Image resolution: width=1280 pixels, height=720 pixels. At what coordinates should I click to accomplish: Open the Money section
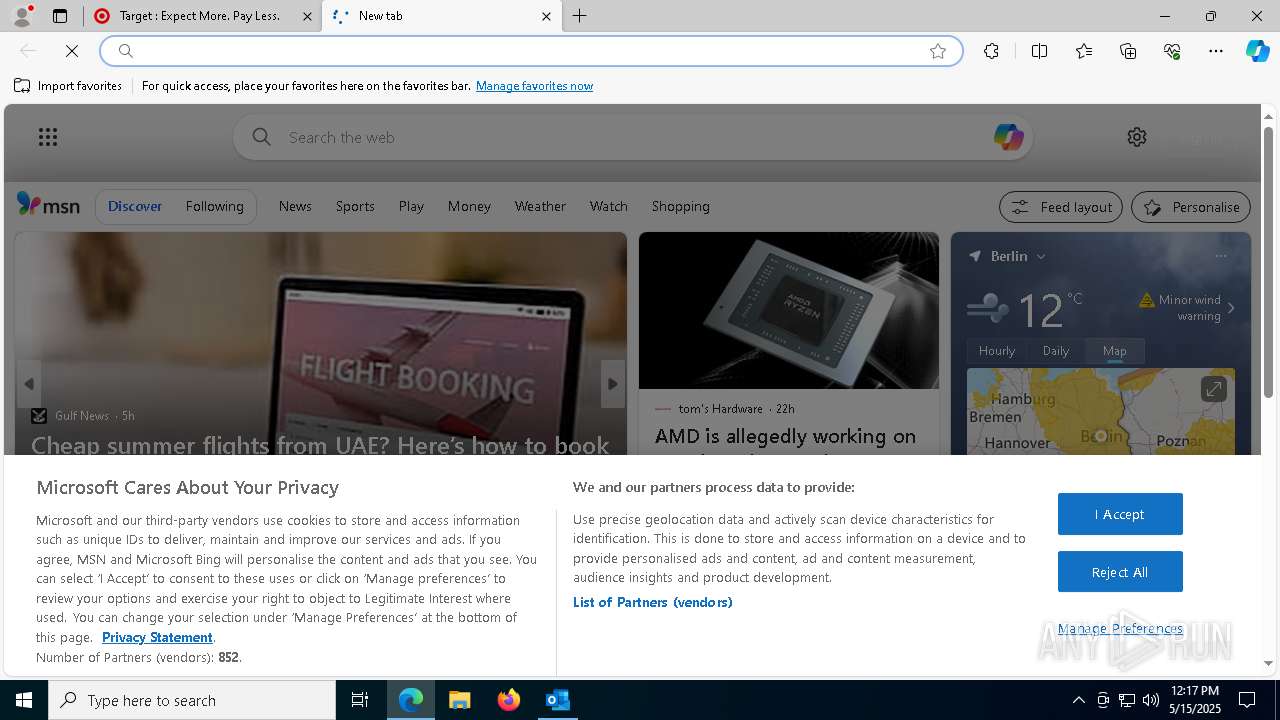(469, 206)
